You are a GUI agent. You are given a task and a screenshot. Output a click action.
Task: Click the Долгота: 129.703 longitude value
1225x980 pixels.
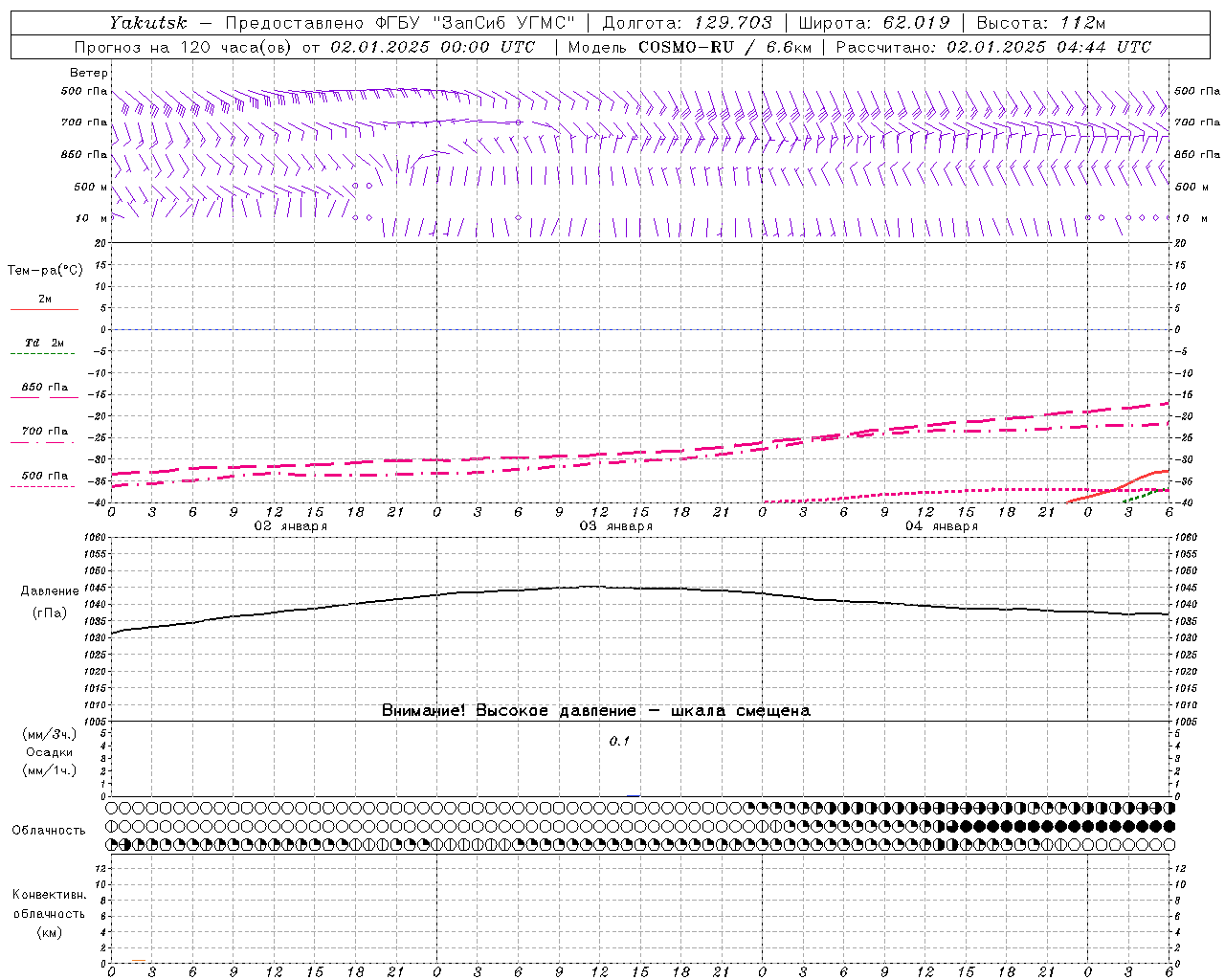click(687, 23)
